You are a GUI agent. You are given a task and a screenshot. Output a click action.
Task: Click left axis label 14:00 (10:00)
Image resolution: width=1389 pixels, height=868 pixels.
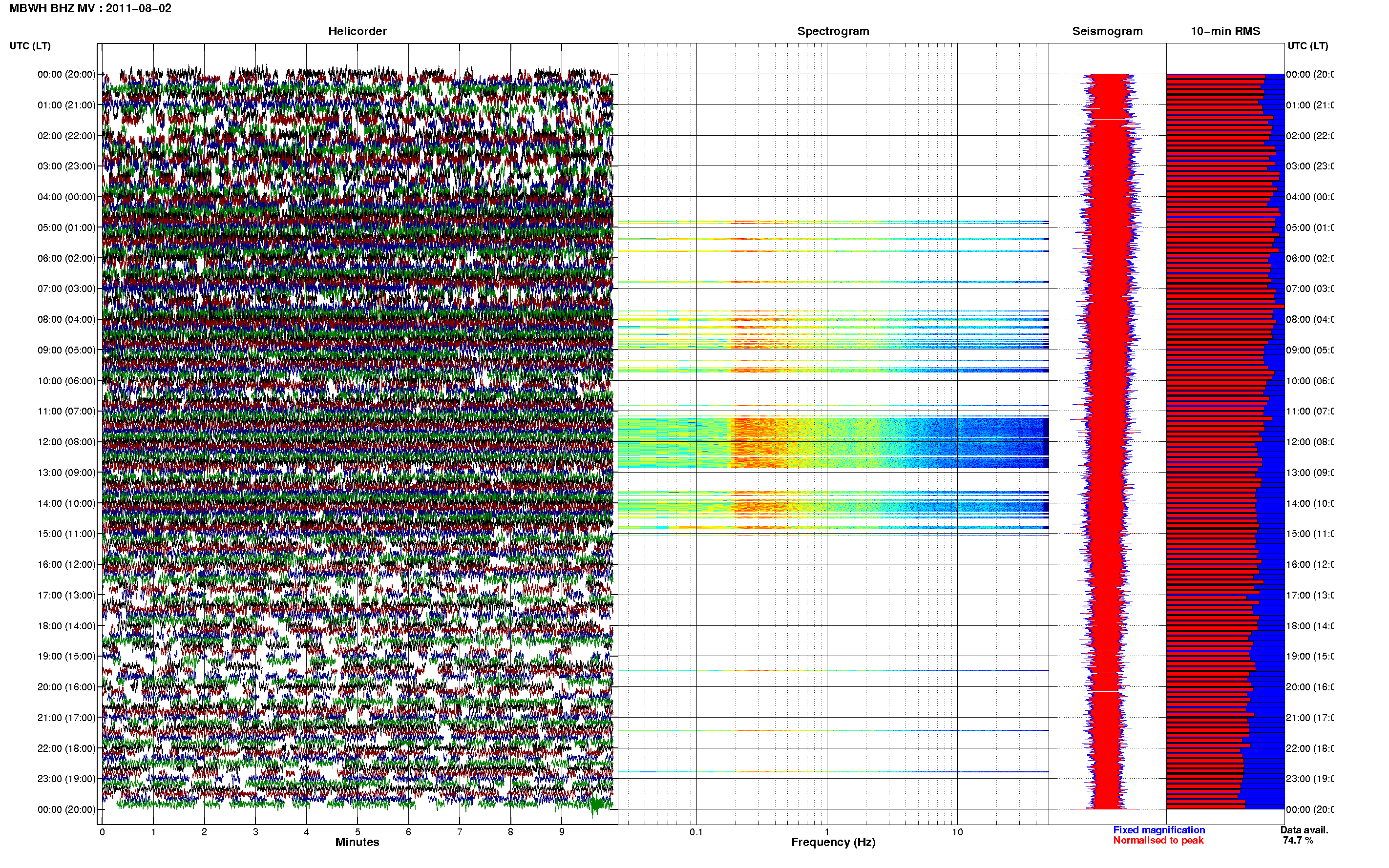tap(66, 503)
